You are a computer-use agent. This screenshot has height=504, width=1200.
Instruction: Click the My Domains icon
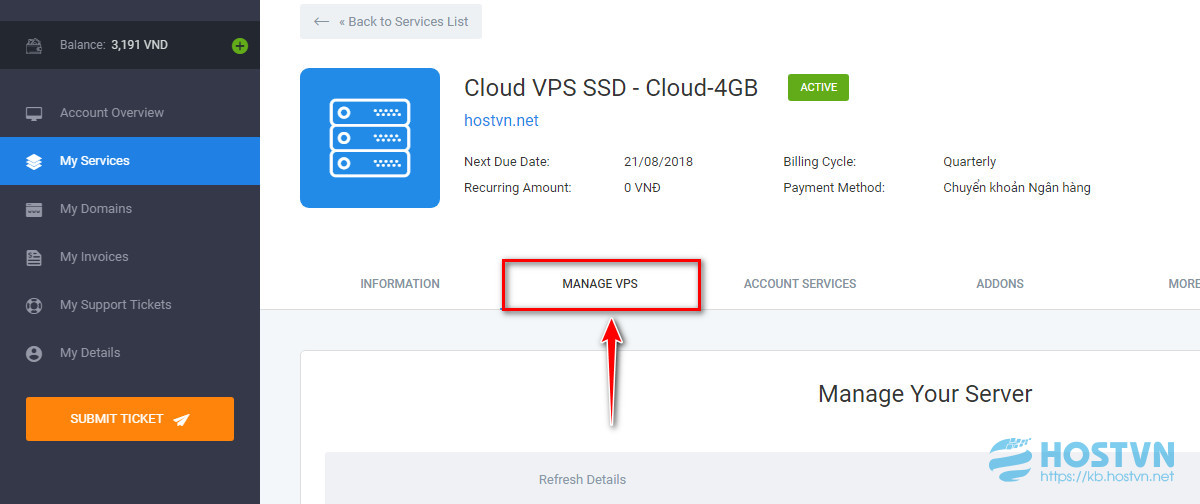point(34,209)
